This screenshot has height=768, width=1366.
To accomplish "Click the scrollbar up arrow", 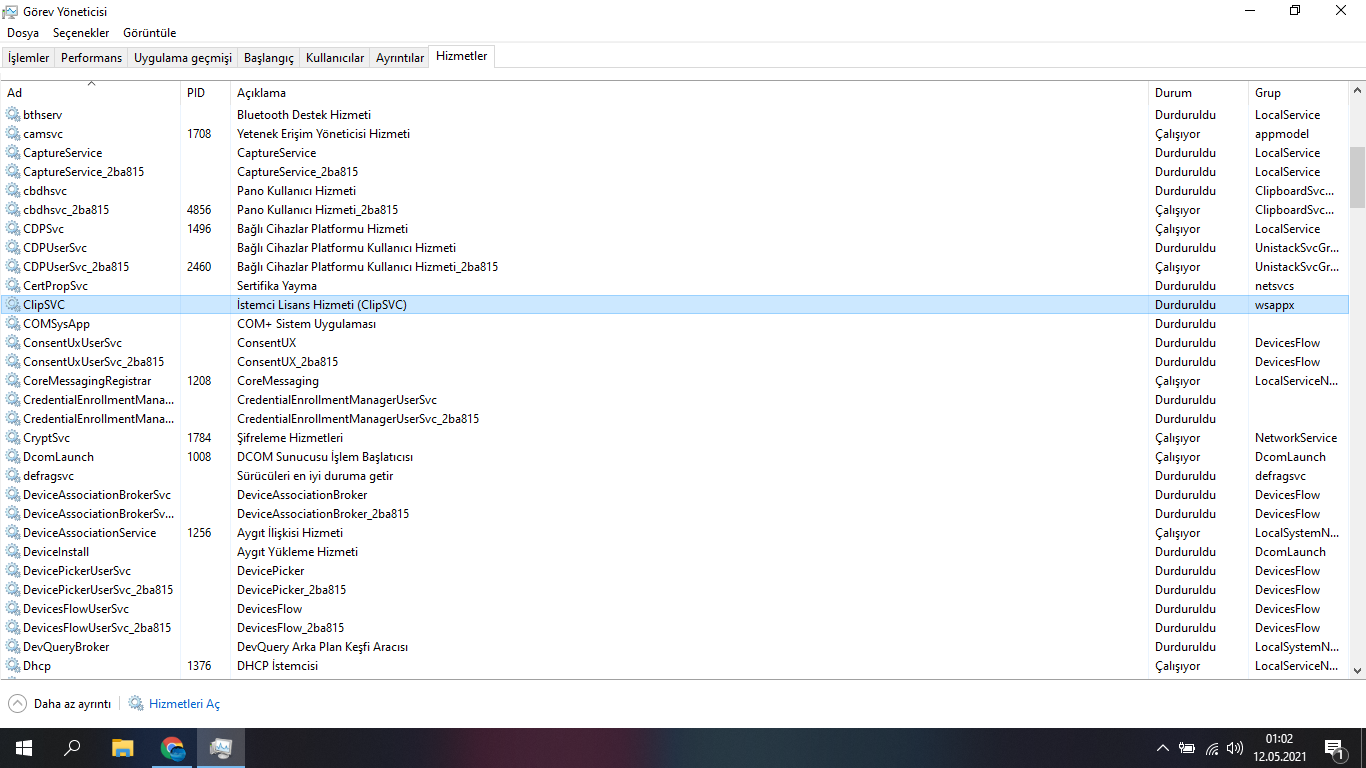I will pos(1357,90).
